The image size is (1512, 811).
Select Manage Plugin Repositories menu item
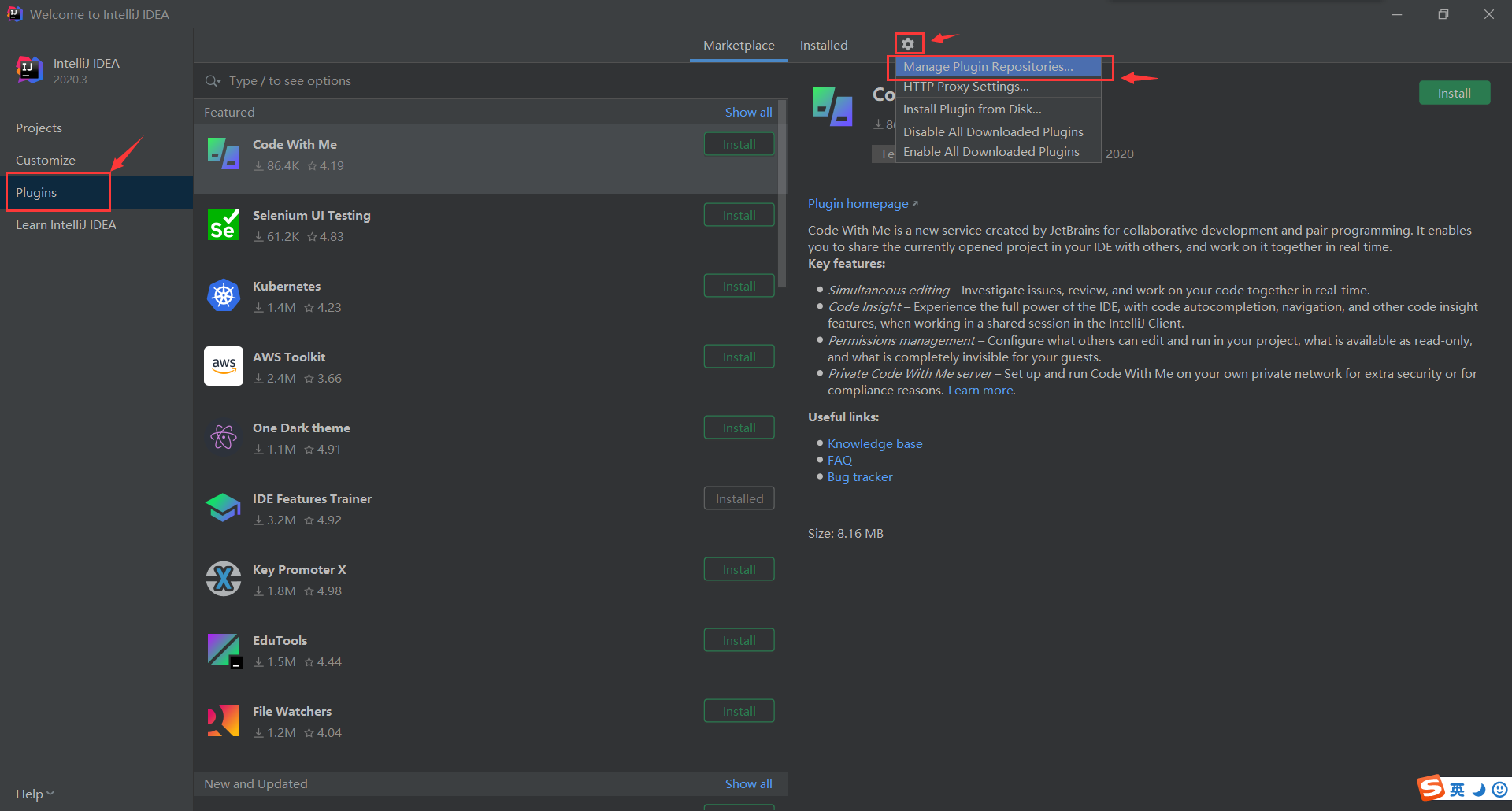pyautogui.click(x=998, y=67)
